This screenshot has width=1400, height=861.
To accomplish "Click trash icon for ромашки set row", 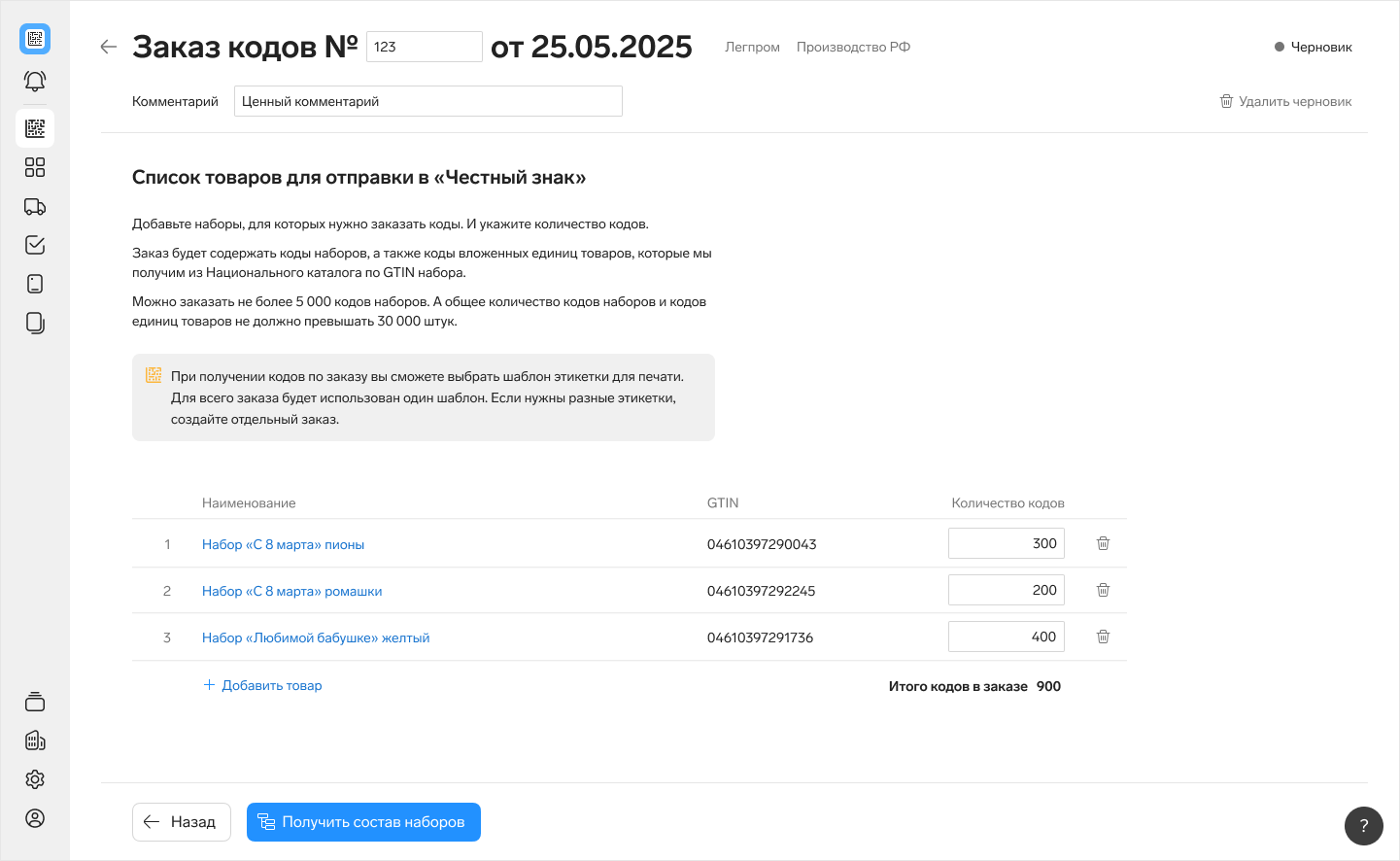I will click(x=1103, y=590).
